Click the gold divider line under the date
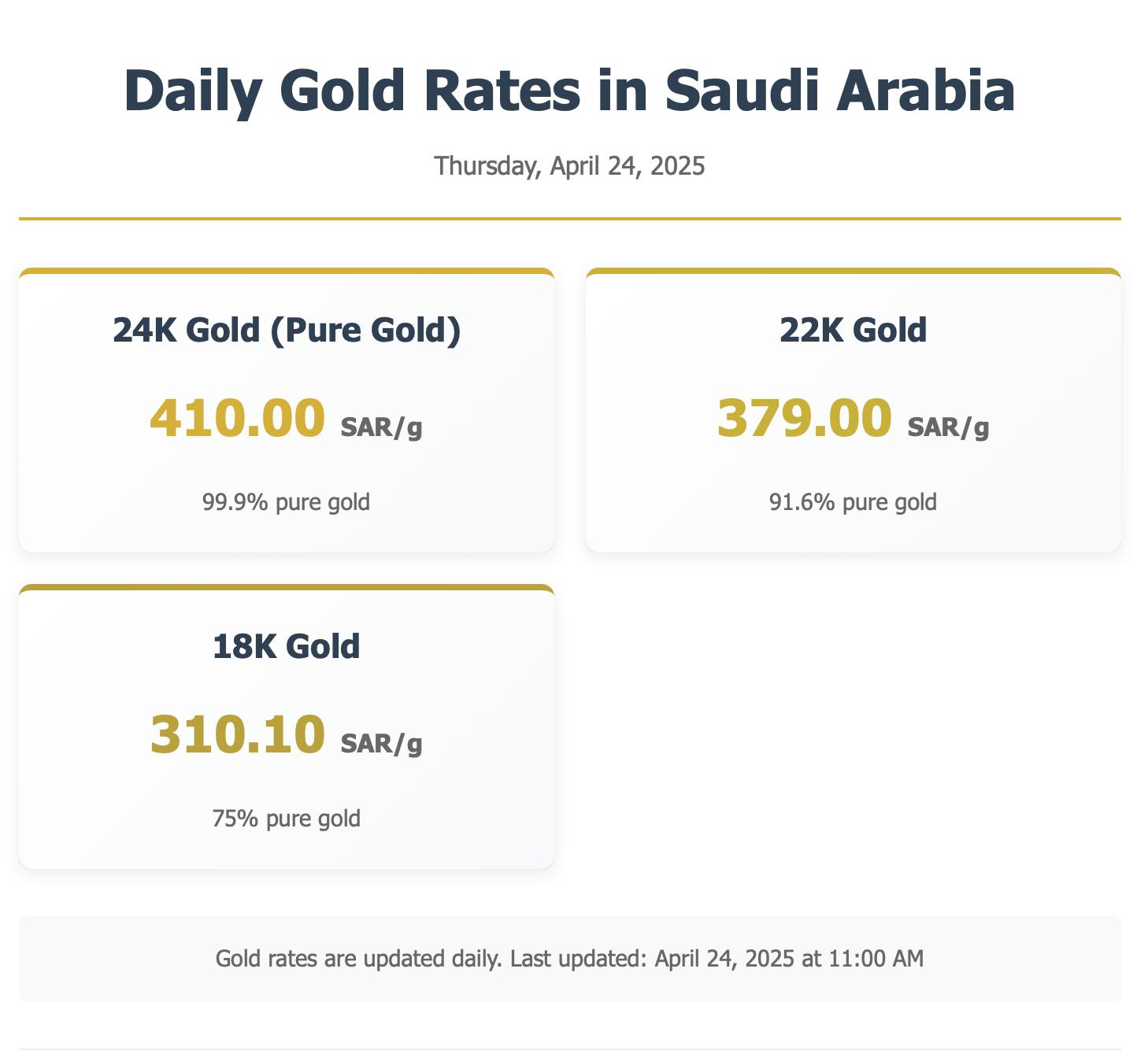The image size is (1148, 1050). (569, 218)
